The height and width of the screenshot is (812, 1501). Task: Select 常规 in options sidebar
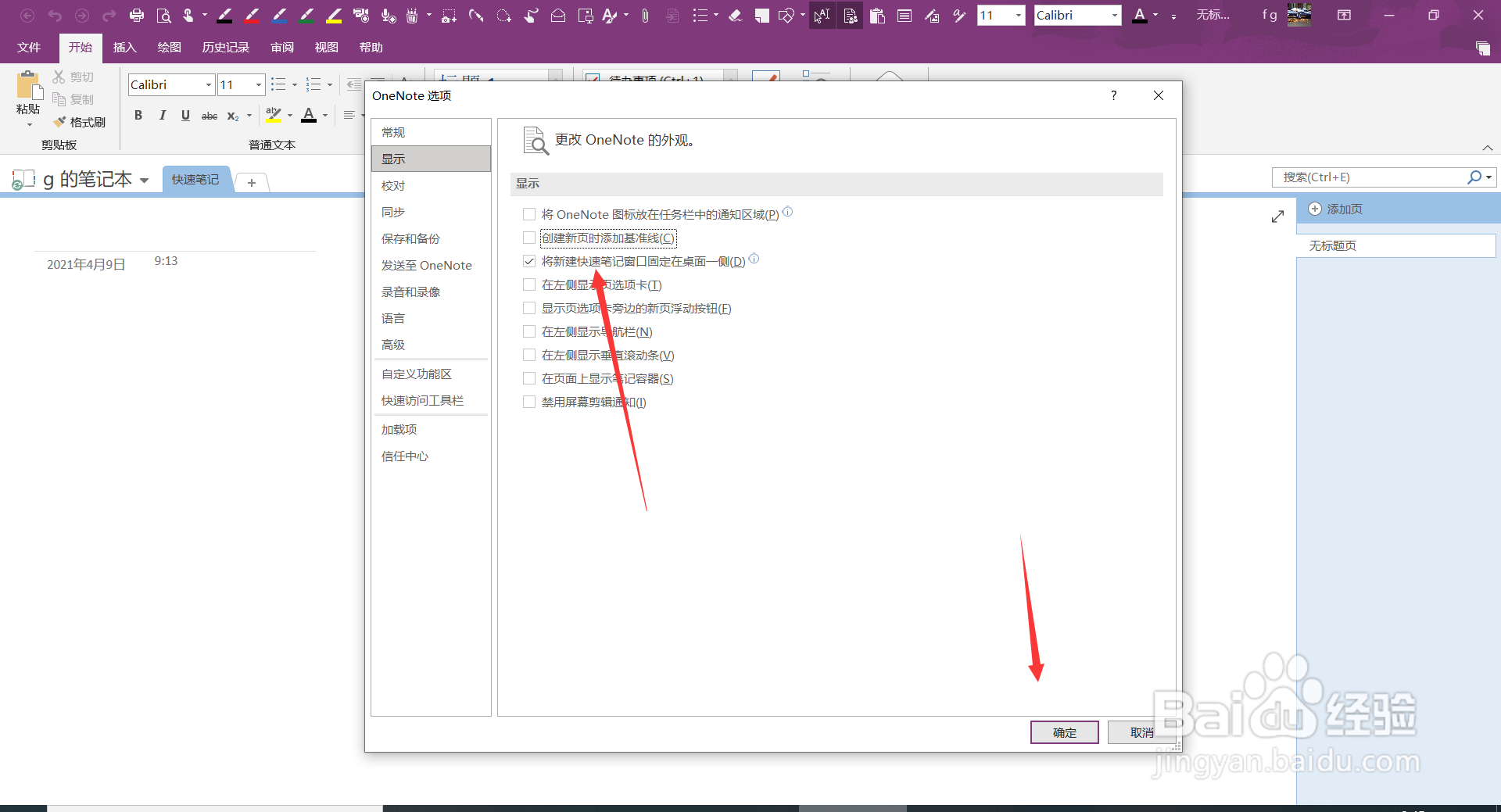click(431, 132)
